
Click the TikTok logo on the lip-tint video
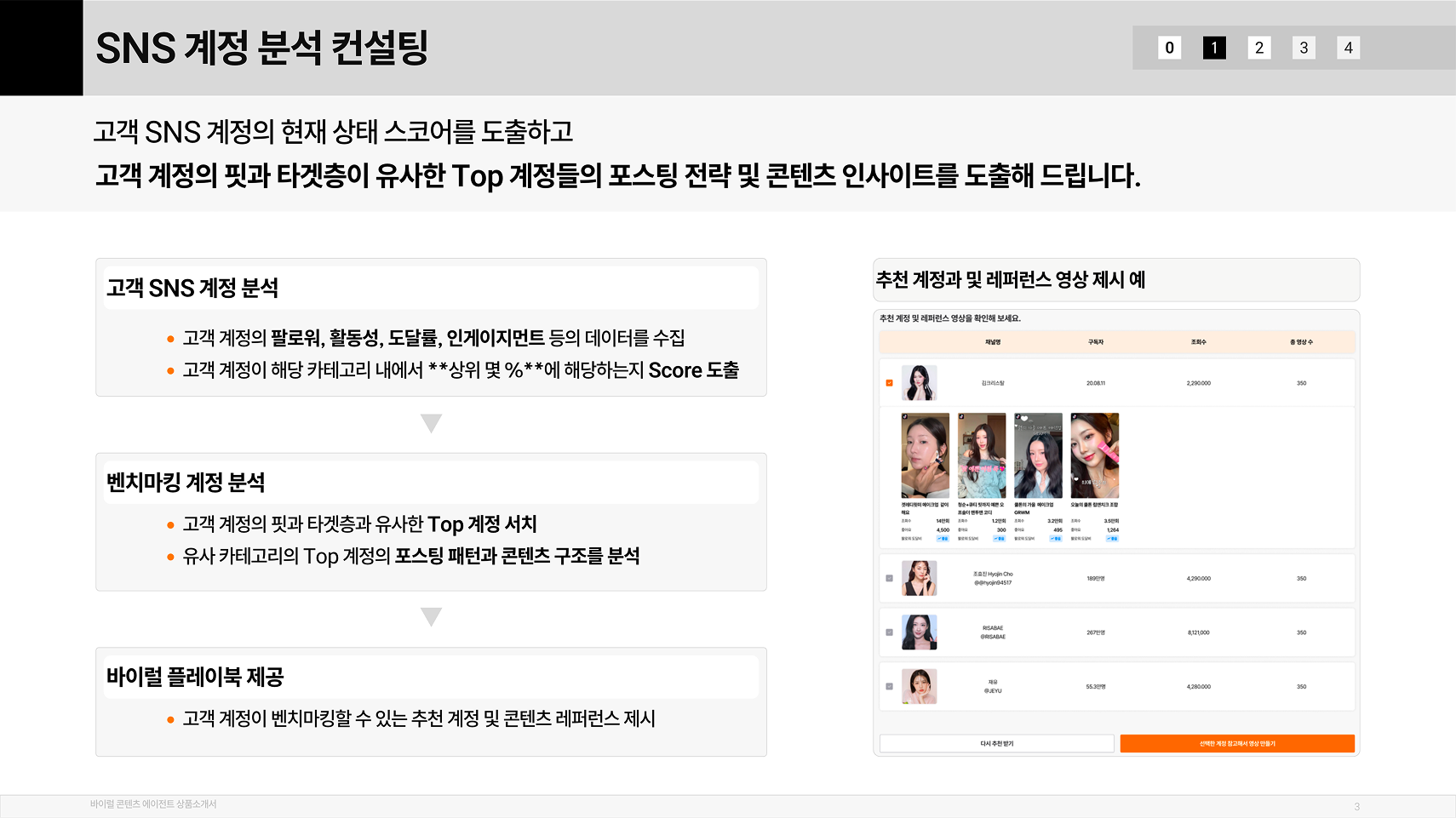[1075, 416]
